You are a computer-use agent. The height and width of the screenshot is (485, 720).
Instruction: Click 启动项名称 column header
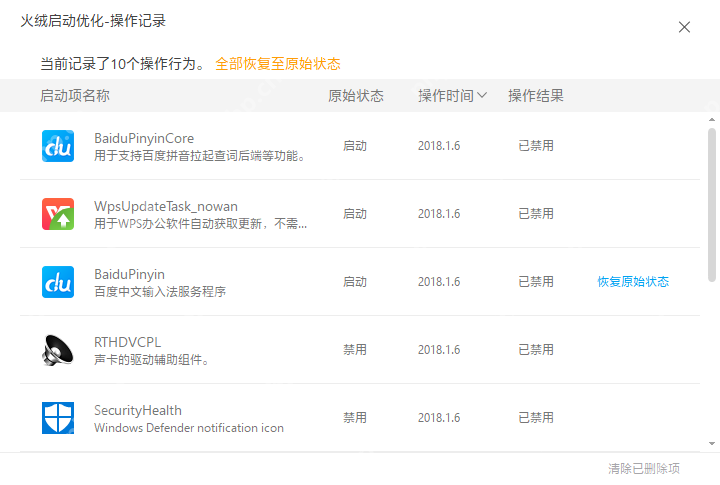[75, 96]
